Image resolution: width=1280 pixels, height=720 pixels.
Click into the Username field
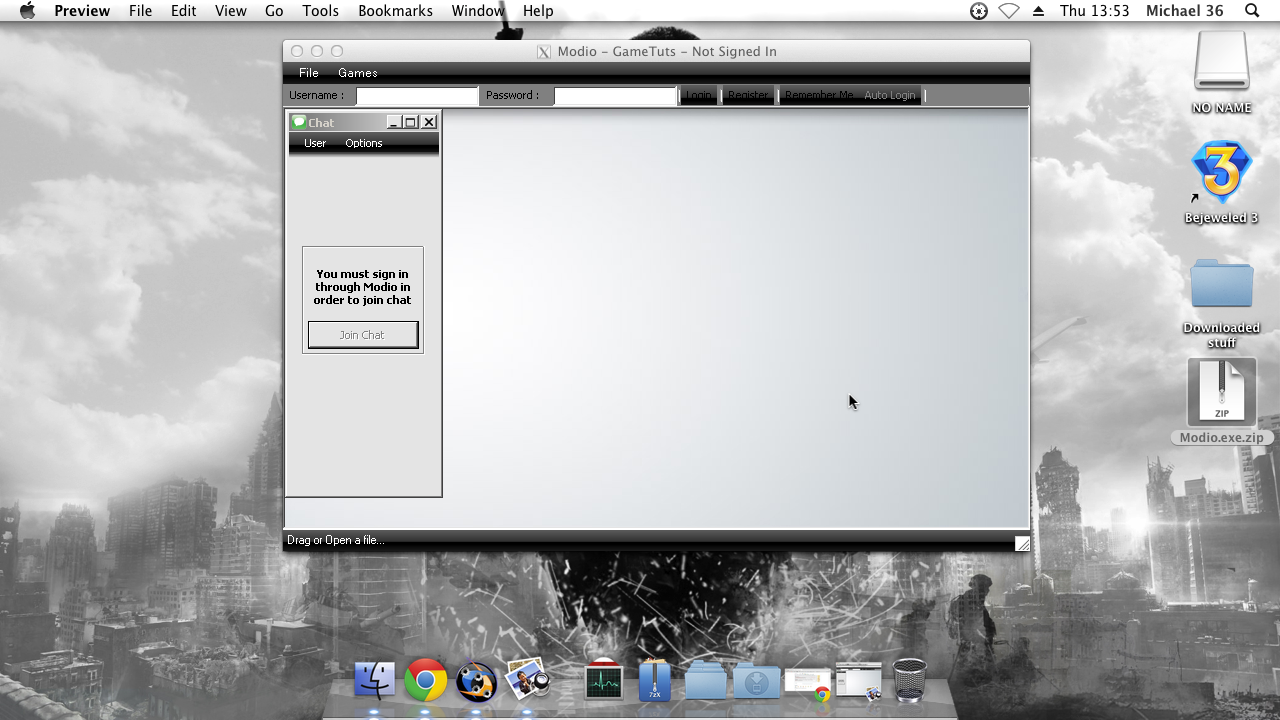pos(417,96)
